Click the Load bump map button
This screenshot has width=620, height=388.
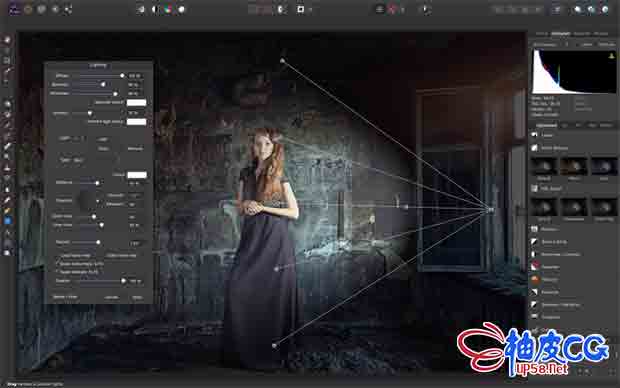[76, 256]
